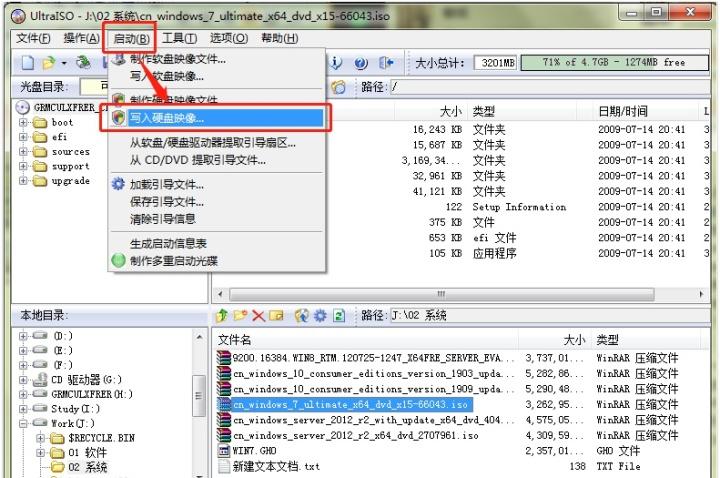This screenshot has width=720, height=478.
Task: Click the 新建文本文档.txt file icon
Action: 224,467
